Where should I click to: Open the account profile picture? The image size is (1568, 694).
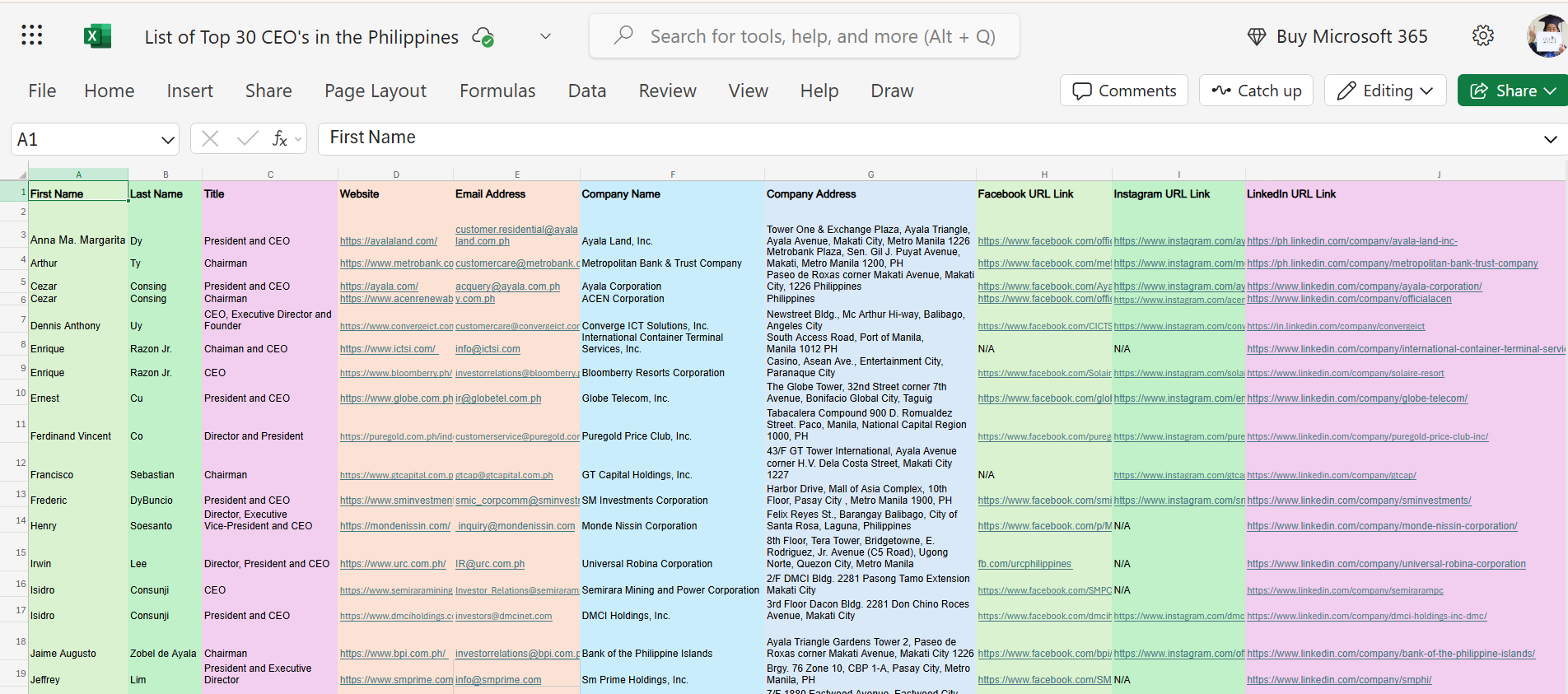1547,36
